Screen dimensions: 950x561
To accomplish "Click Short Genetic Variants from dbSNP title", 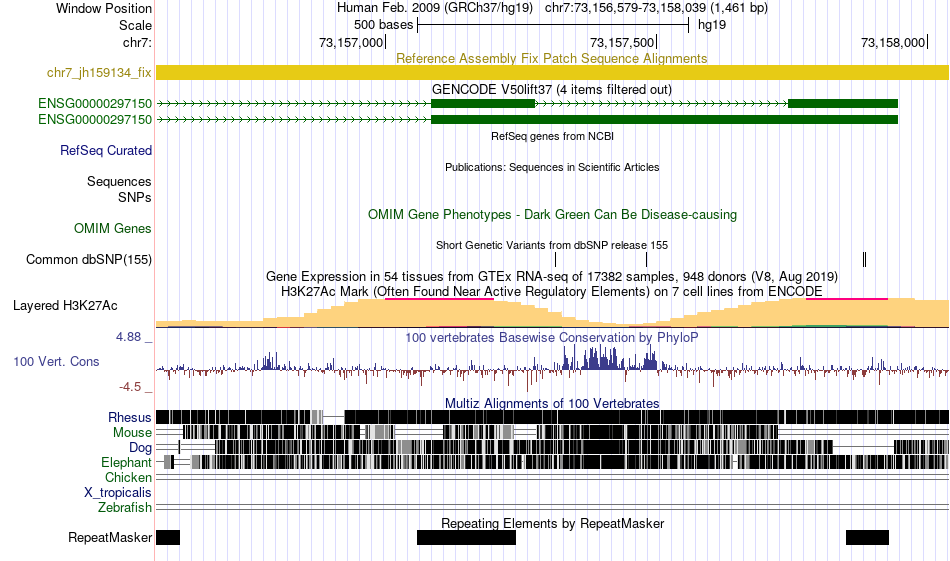I will click(552, 245).
